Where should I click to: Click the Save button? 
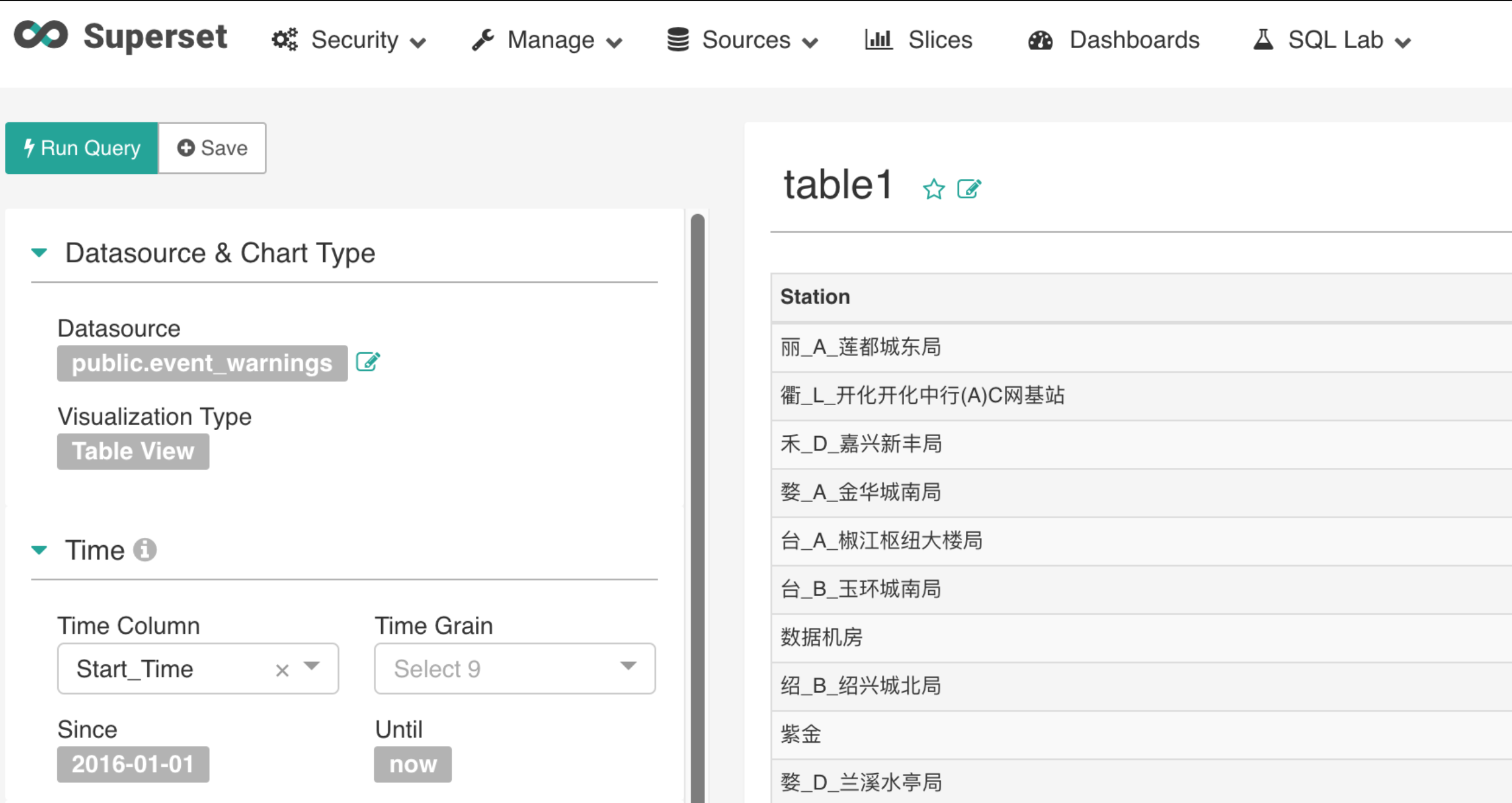click(x=212, y=148)
